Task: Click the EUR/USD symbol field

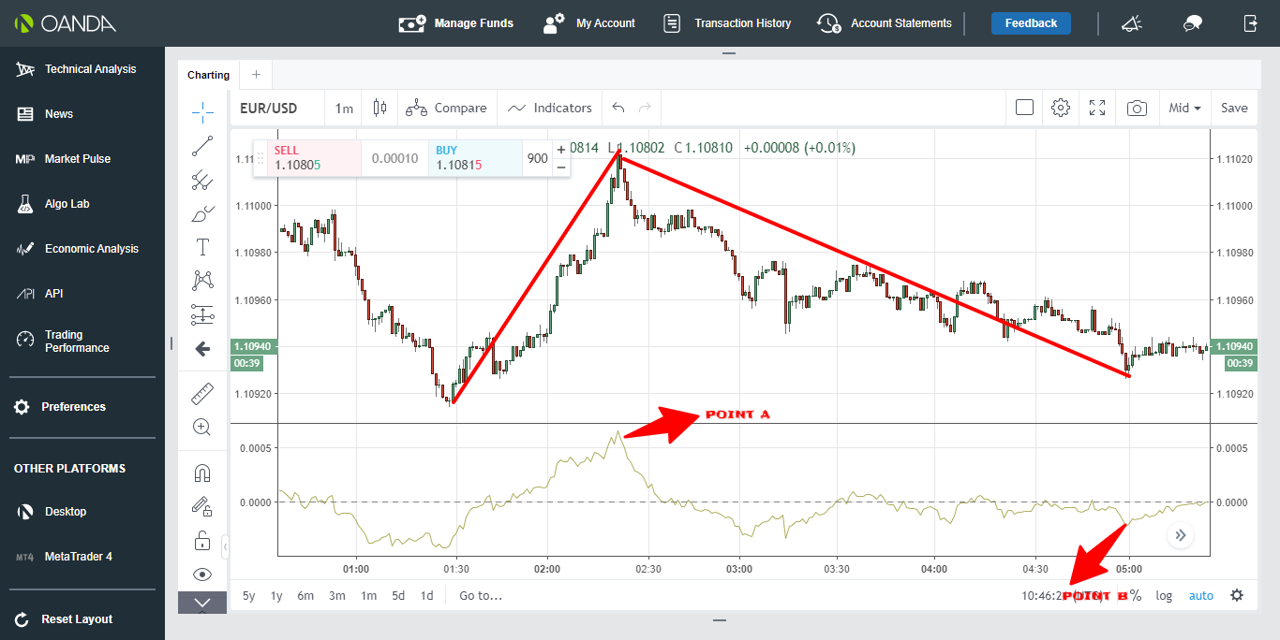Action: [x=269, y=108]
